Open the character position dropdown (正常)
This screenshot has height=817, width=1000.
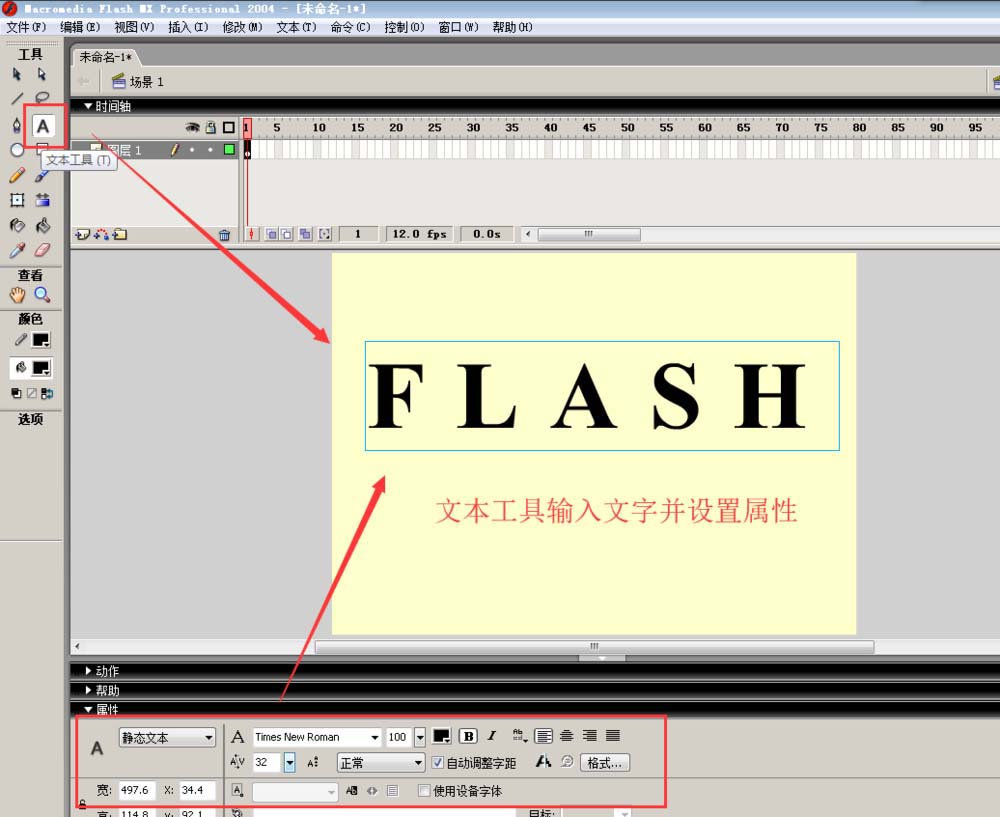tap(381, 763)
